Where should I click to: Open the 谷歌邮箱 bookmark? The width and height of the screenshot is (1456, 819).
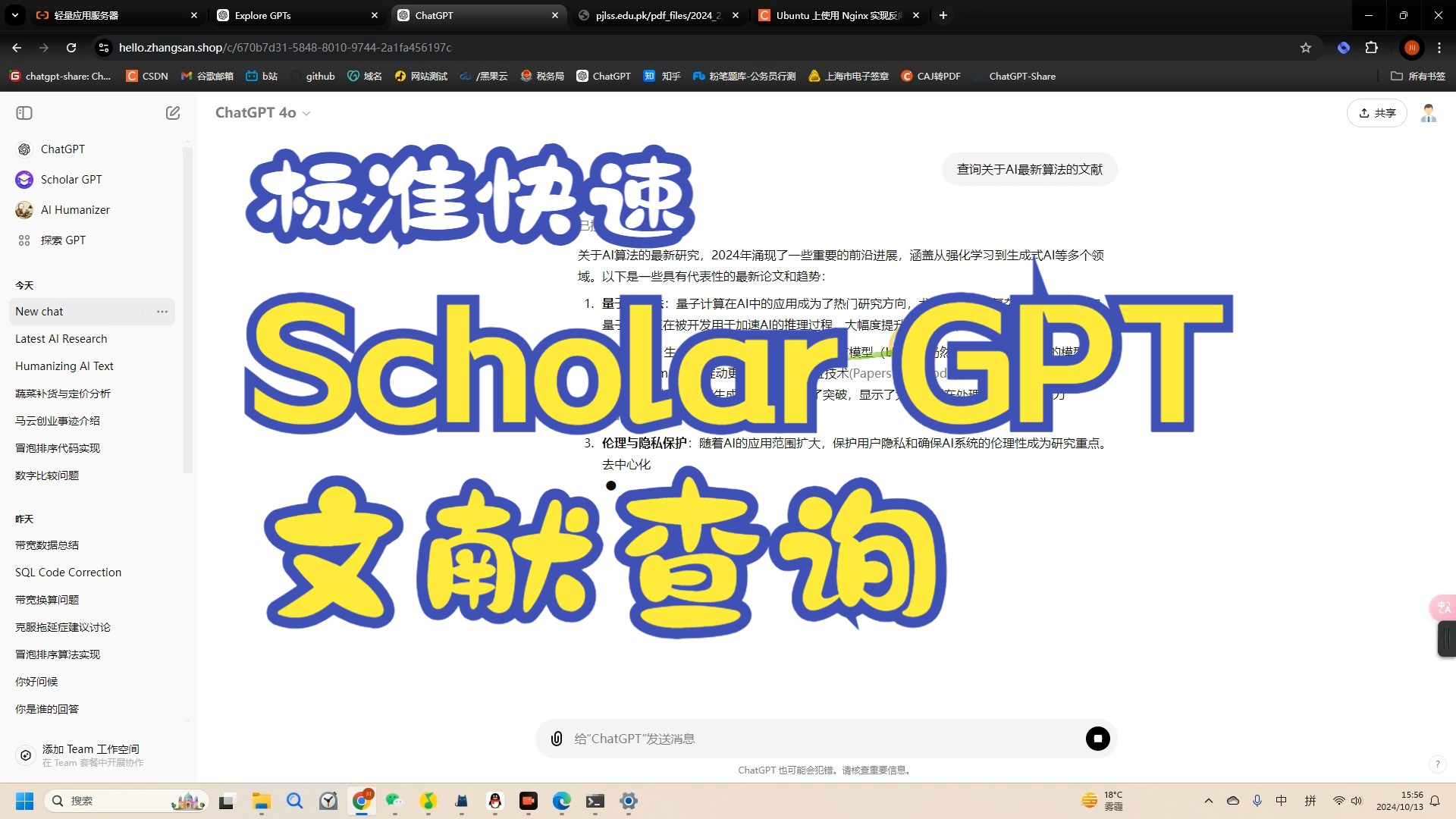(x=207, y=76)
